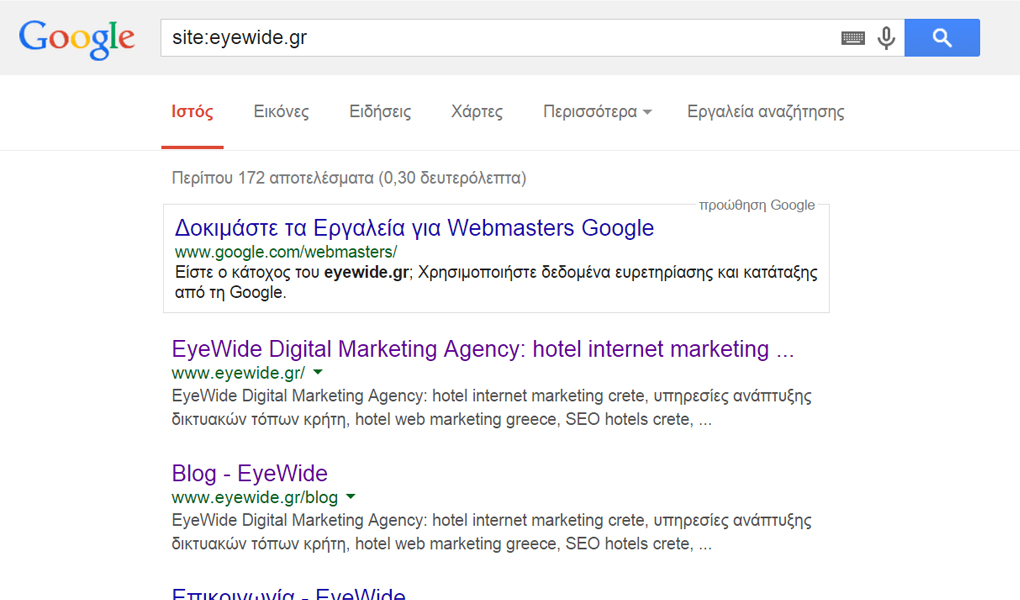
Task: Open the on-screen keyboard icon
Action: click(x=852, y=37)
